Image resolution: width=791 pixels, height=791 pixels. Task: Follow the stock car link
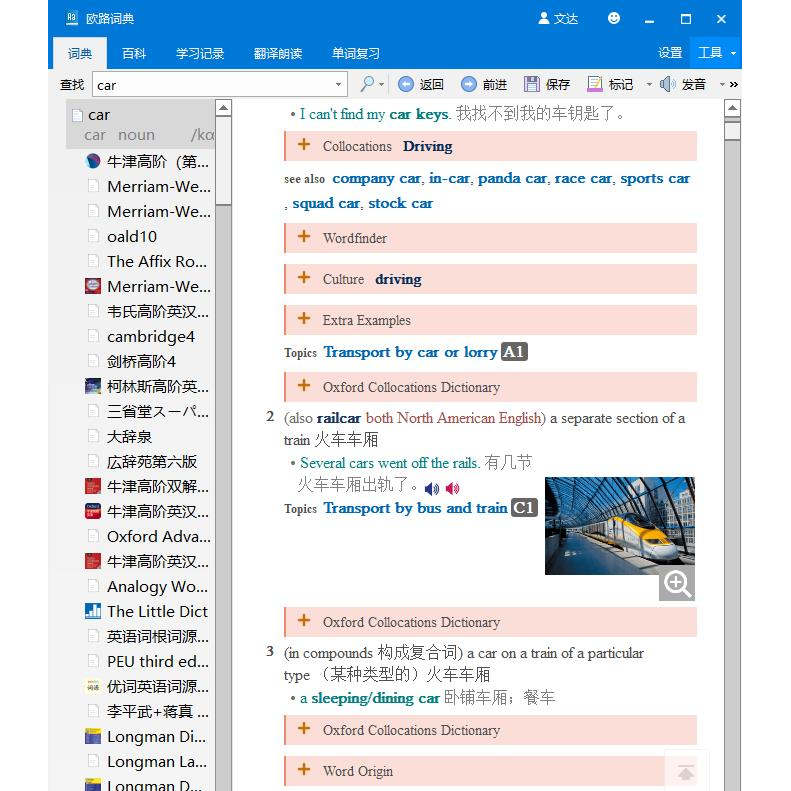coord(401,203)
